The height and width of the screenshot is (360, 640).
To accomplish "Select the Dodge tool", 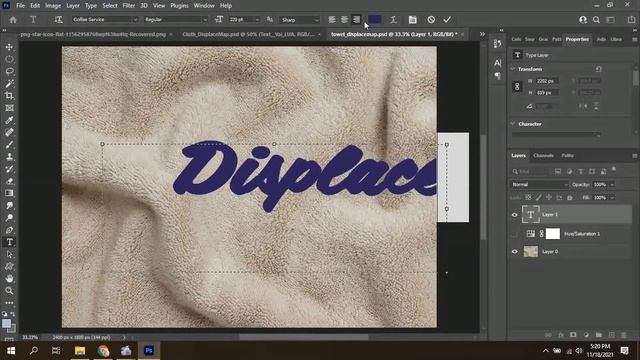I will point(9,218).
